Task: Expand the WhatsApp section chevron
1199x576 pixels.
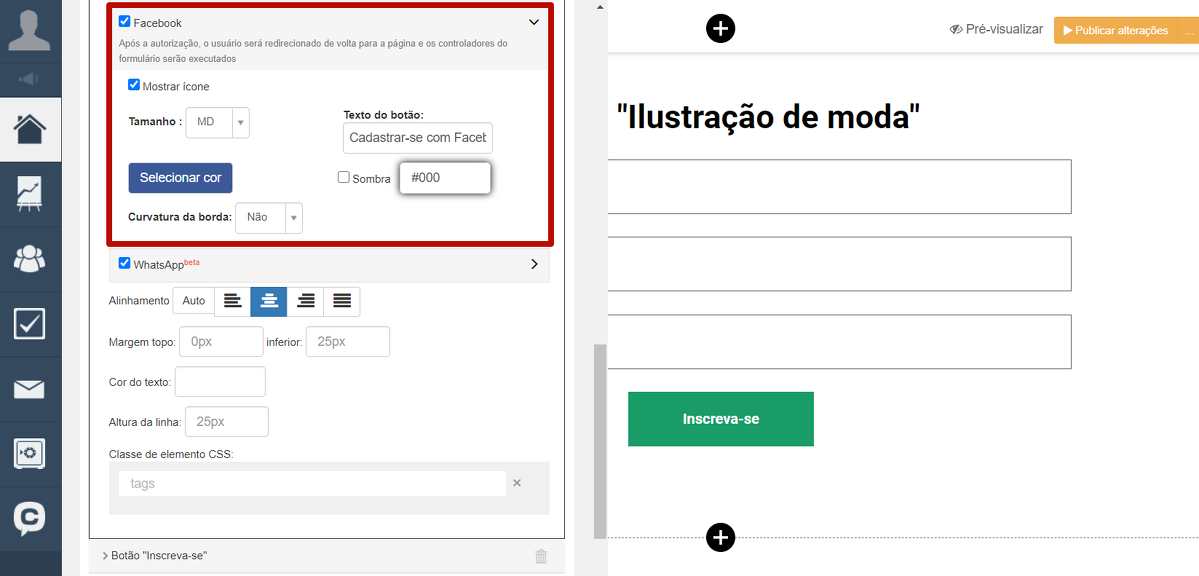Action: (x=534, y=264)
